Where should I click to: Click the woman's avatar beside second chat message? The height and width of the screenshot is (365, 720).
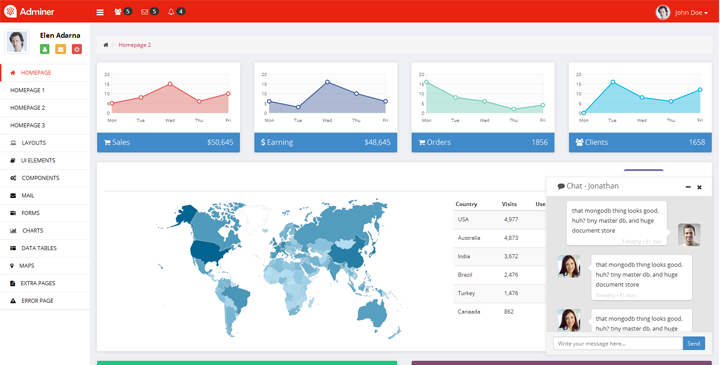click(568, 266)
